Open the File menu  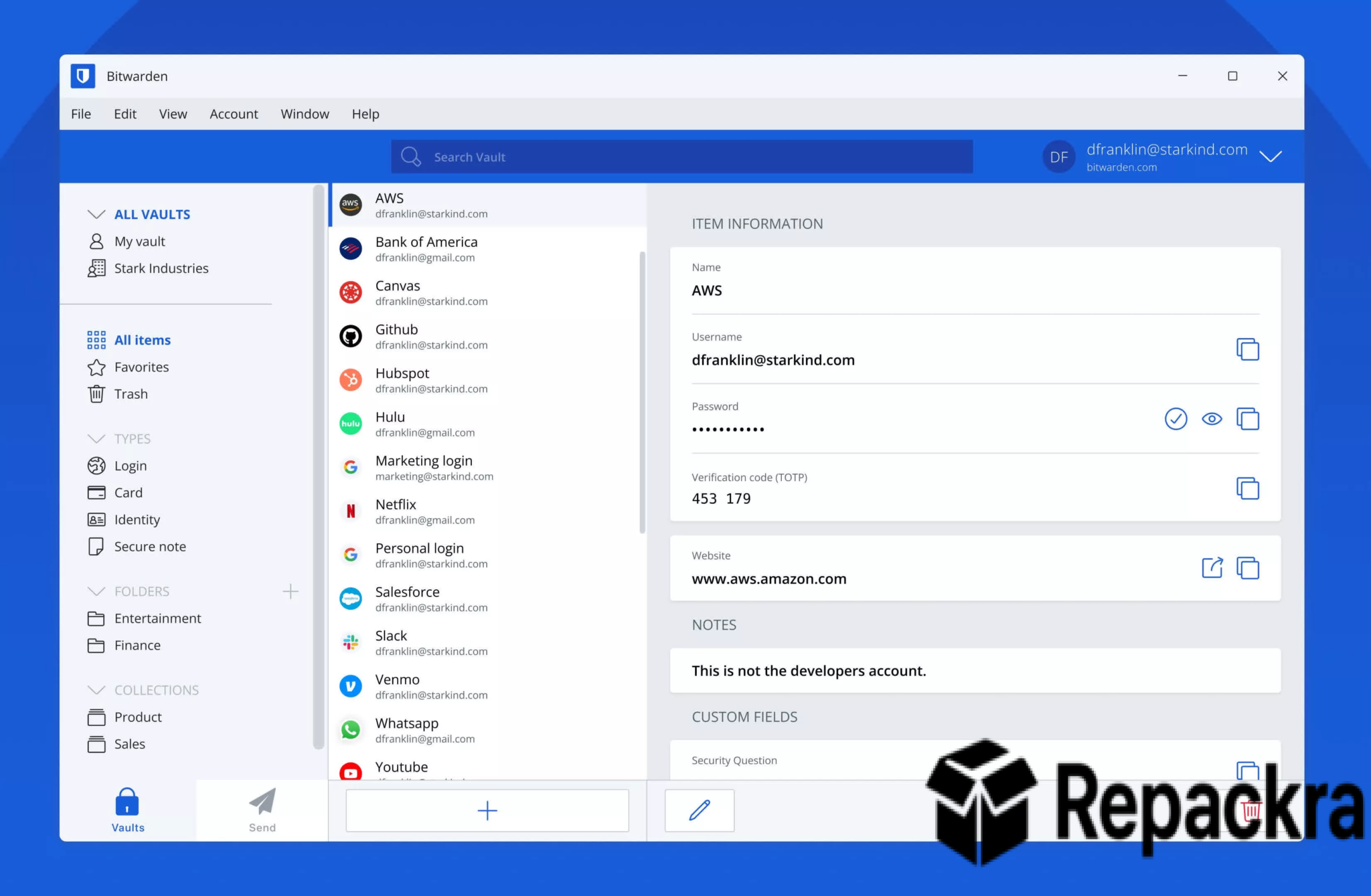click(x=81, y=114)
